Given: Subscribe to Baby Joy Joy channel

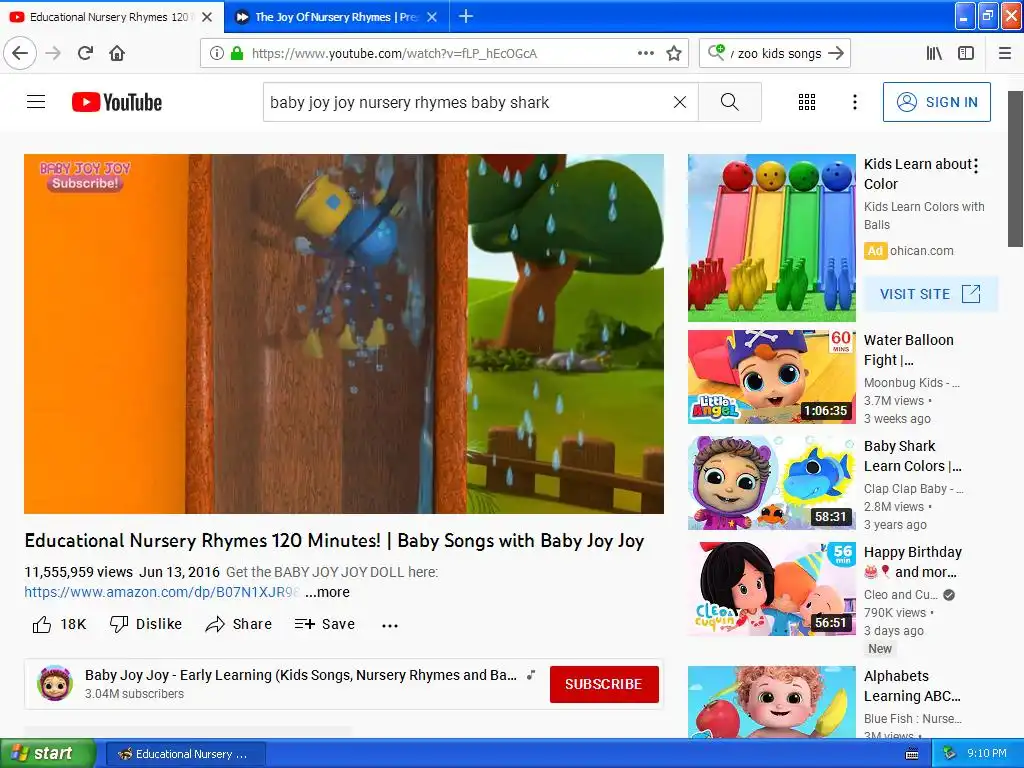Looking at the screenshot, I should (604, 684).
